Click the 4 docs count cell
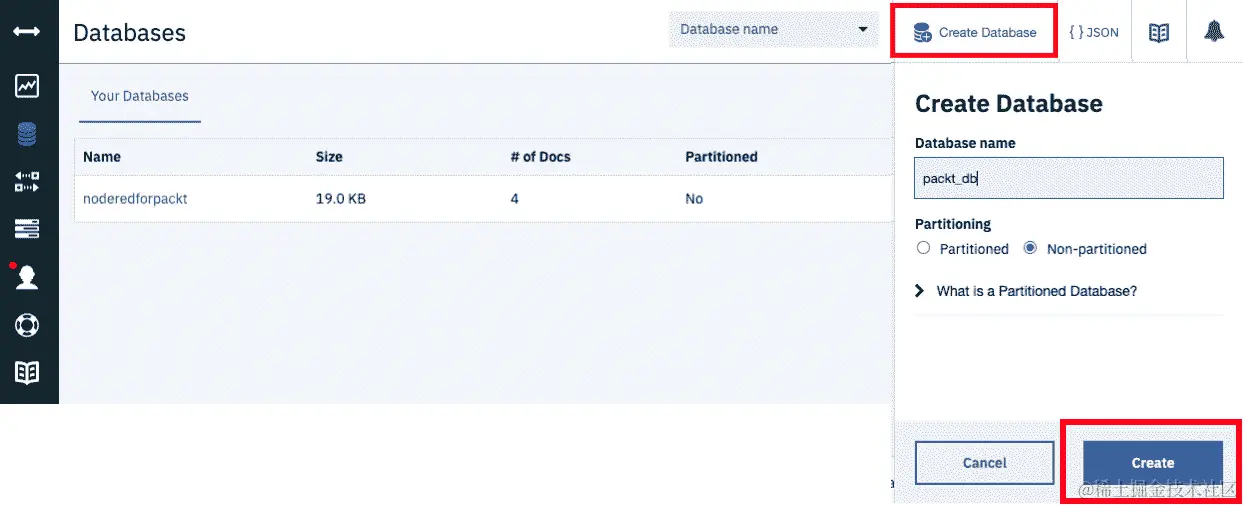Viewport: 1244px width, 506px height. pos(514,199)
